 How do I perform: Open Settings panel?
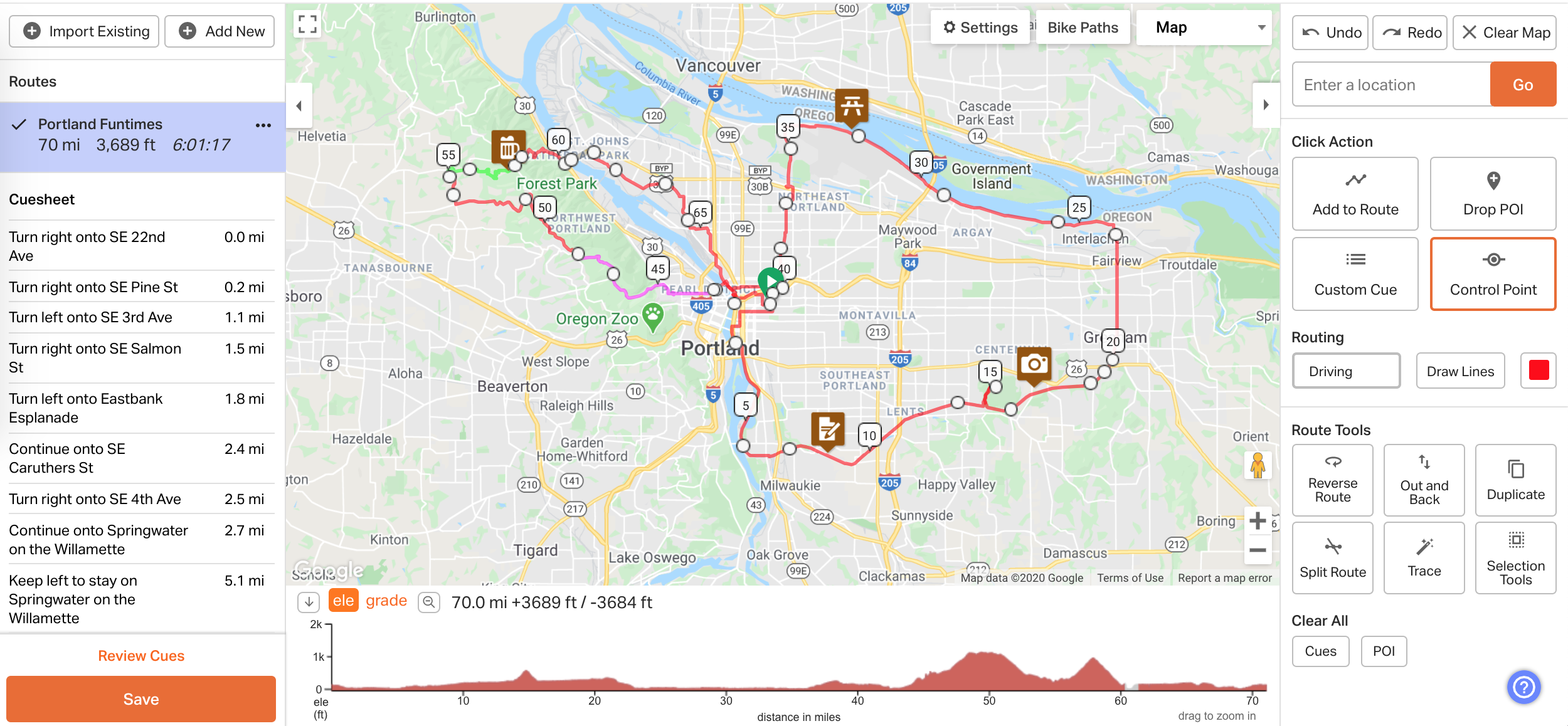pos(979,27)
